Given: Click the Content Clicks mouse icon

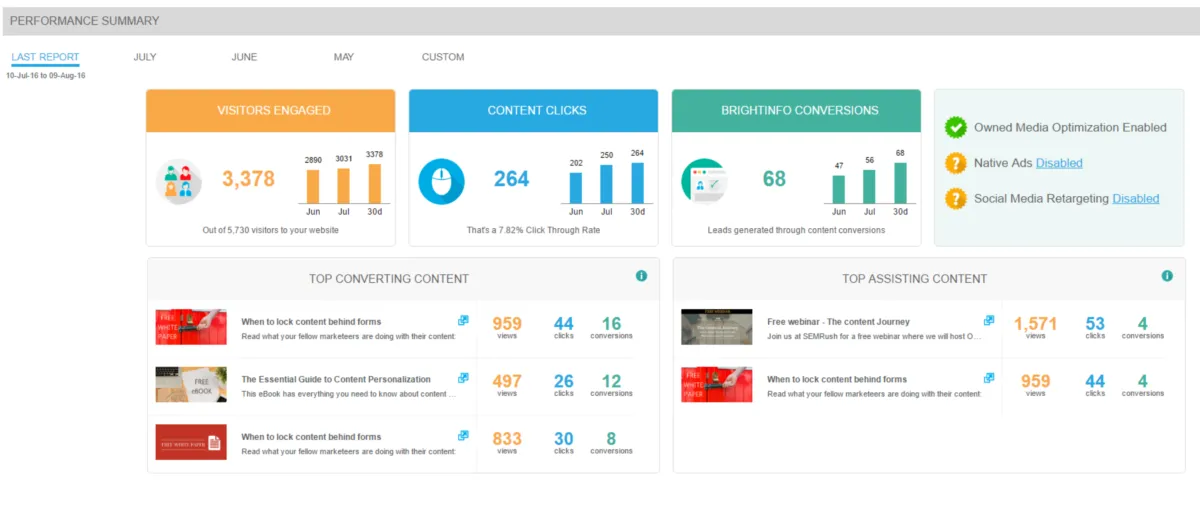Looking at the screenshot, I should click(441, 181).
